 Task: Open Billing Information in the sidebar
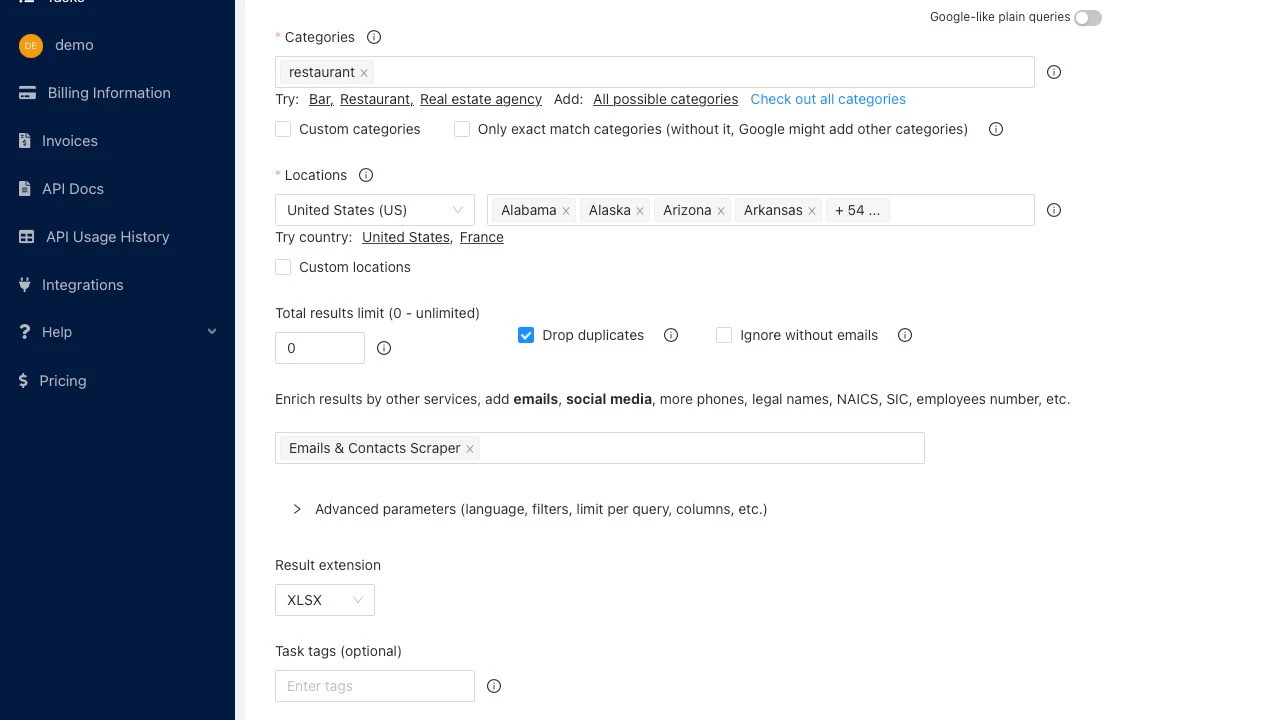point(109,93)
